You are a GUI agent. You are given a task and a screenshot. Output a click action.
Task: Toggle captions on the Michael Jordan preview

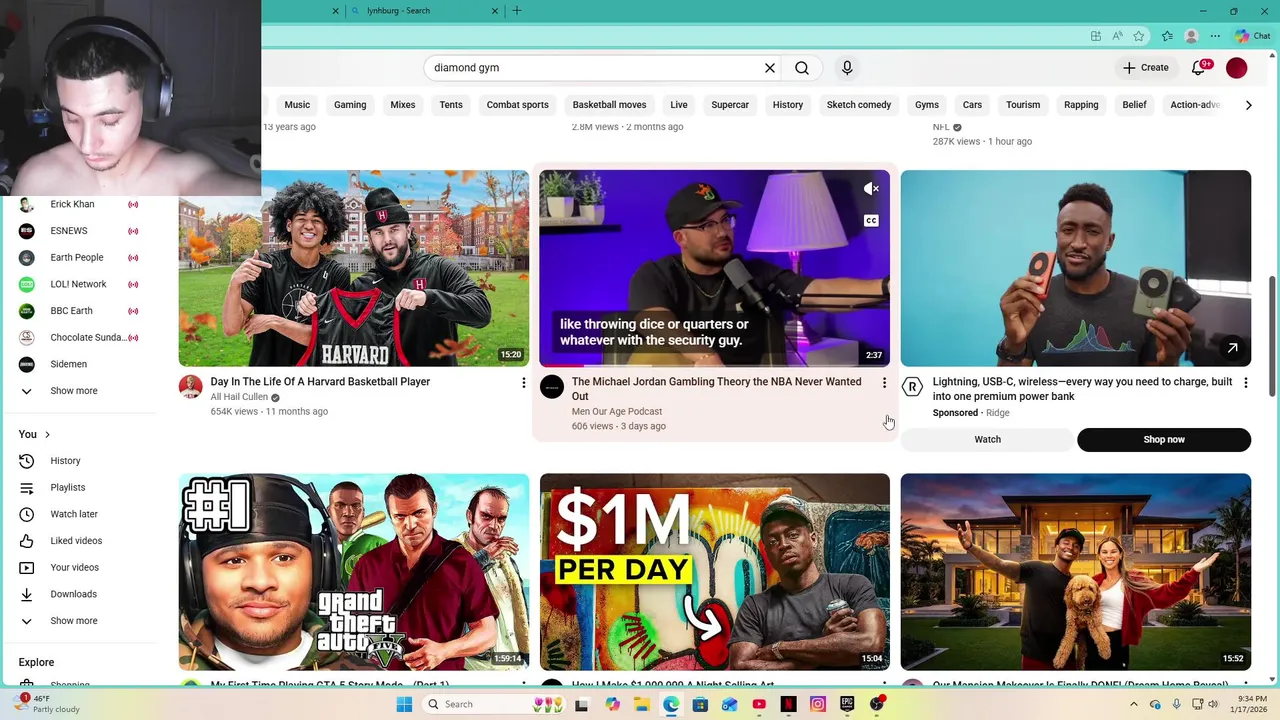click(871, 221)
